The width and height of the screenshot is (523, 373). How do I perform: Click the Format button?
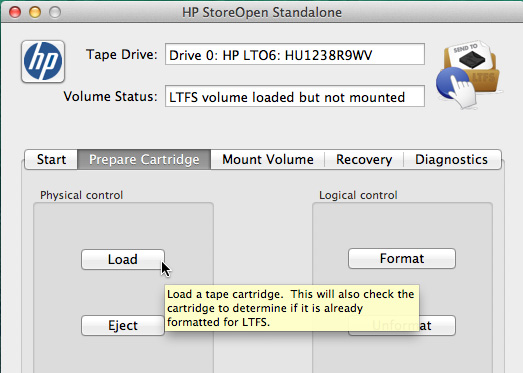(402, 258)
